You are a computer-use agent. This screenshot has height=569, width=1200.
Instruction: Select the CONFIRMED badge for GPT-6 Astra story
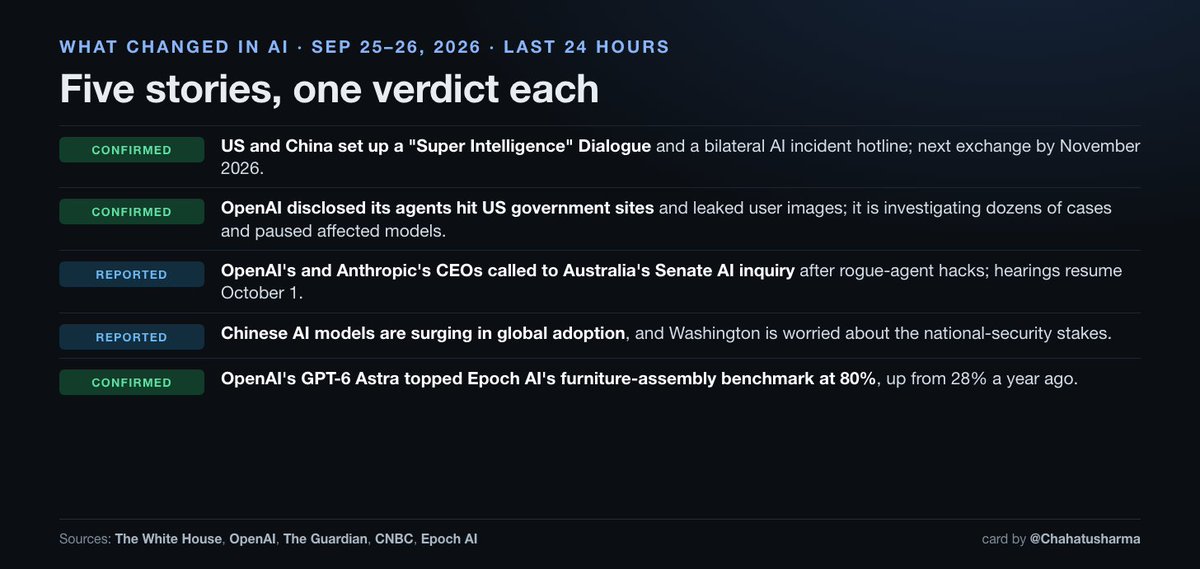pyautogui.click(x=132, y=382)
